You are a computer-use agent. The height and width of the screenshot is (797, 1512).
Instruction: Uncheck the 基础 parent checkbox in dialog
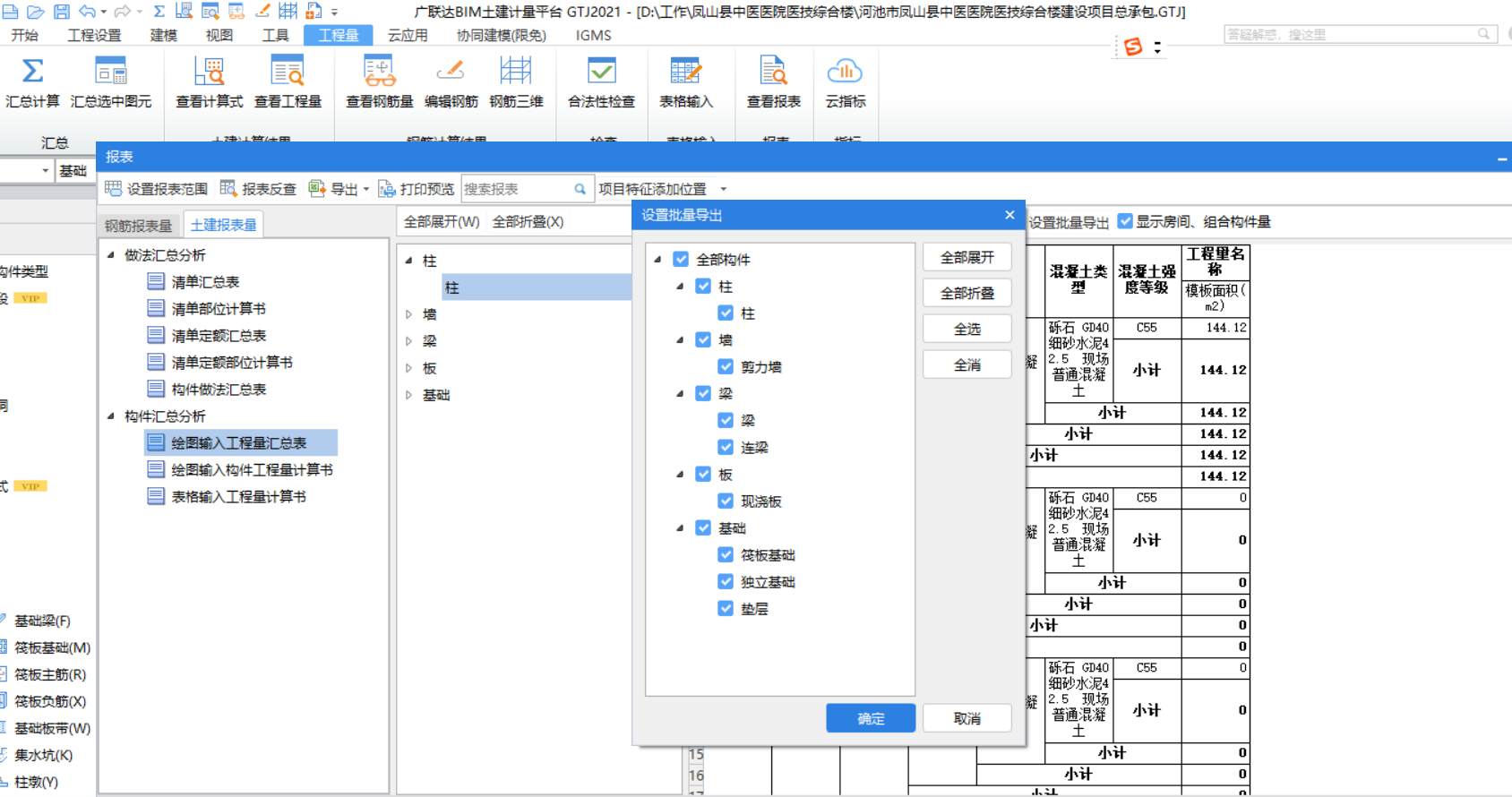[703, 527]
